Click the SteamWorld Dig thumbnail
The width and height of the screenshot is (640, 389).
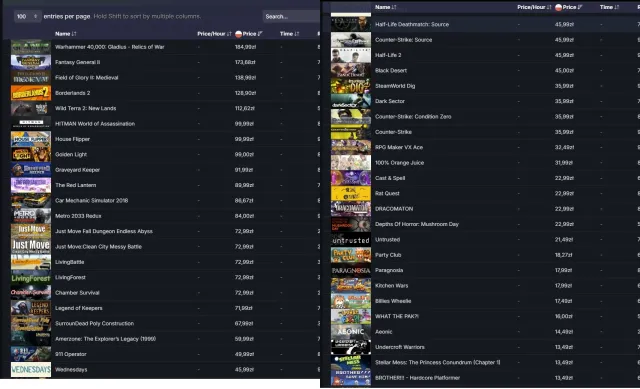point(351,86)
